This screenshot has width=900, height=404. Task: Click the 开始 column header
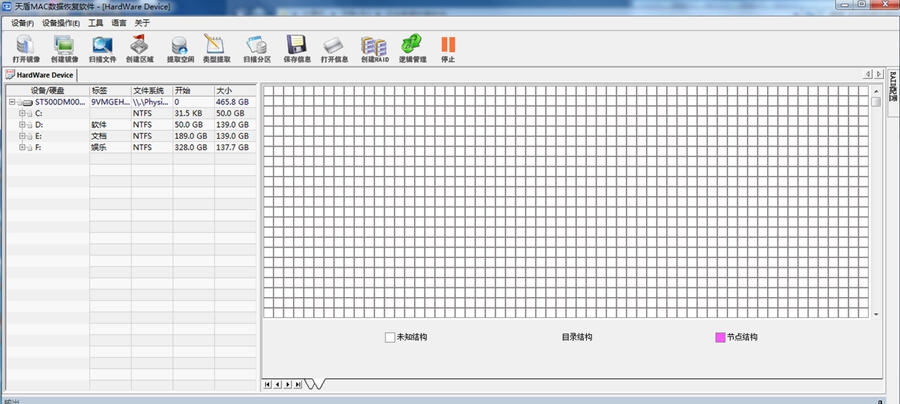(x=193, y=91)
